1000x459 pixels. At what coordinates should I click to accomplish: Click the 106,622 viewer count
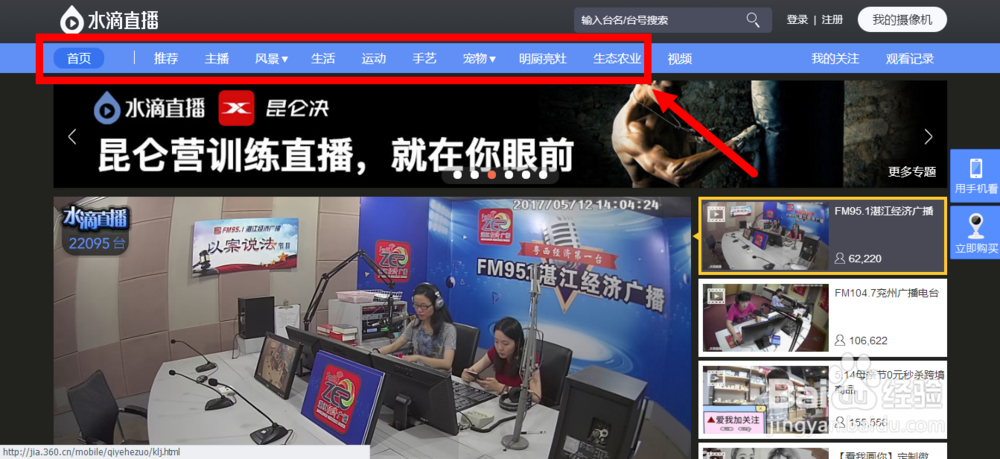click(868, 341)
